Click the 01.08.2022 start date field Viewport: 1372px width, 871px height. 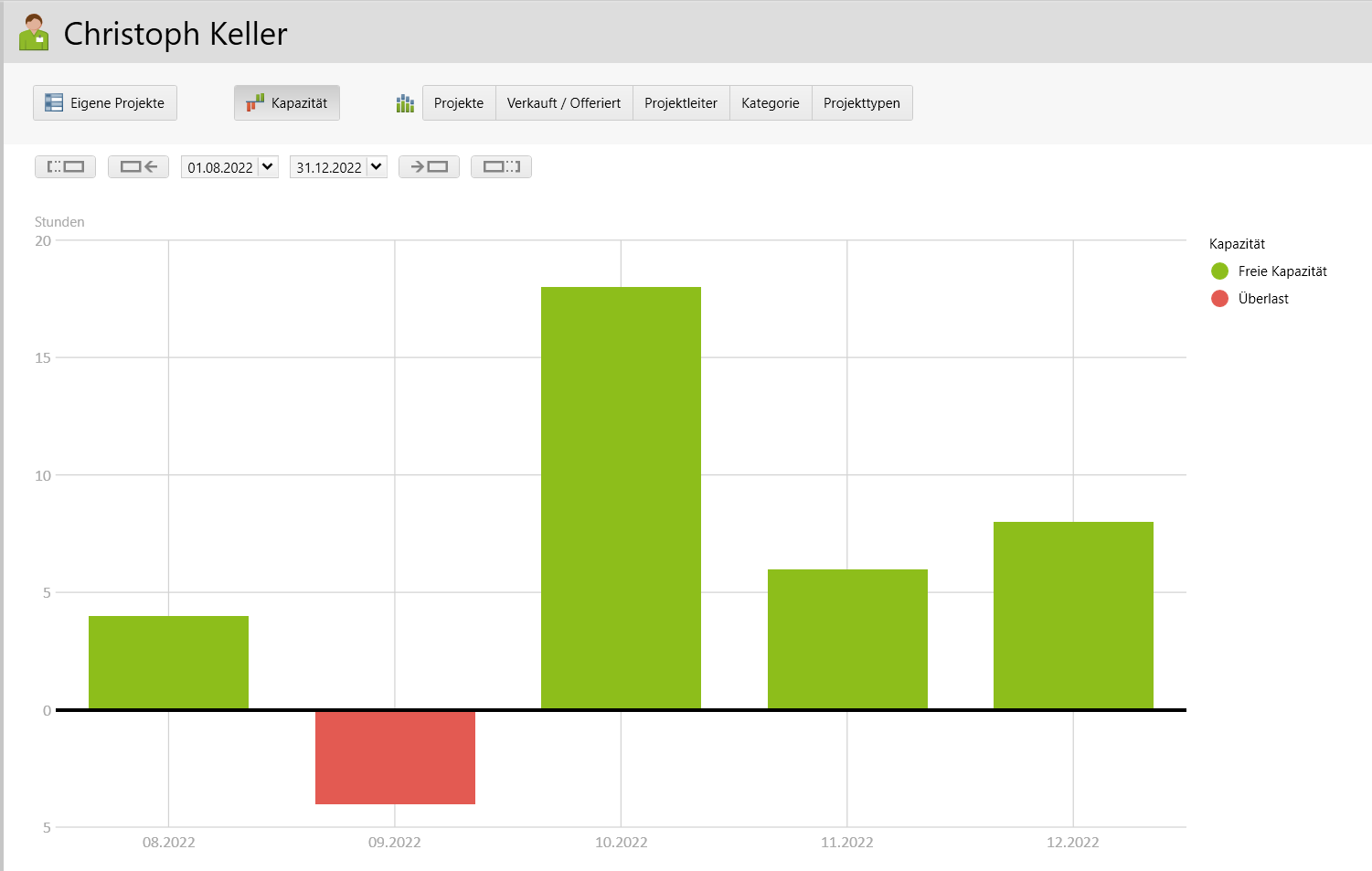(219, 167)
